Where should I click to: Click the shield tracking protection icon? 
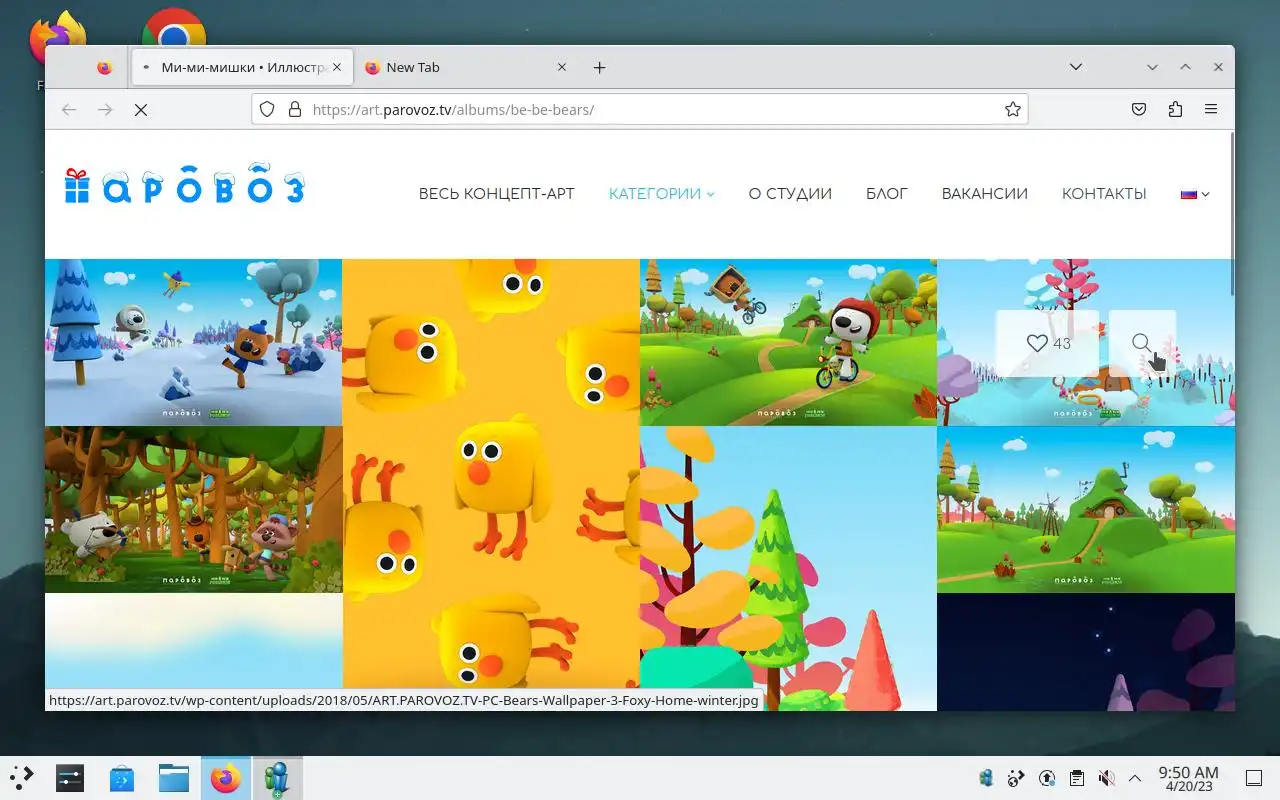point(267,110)
